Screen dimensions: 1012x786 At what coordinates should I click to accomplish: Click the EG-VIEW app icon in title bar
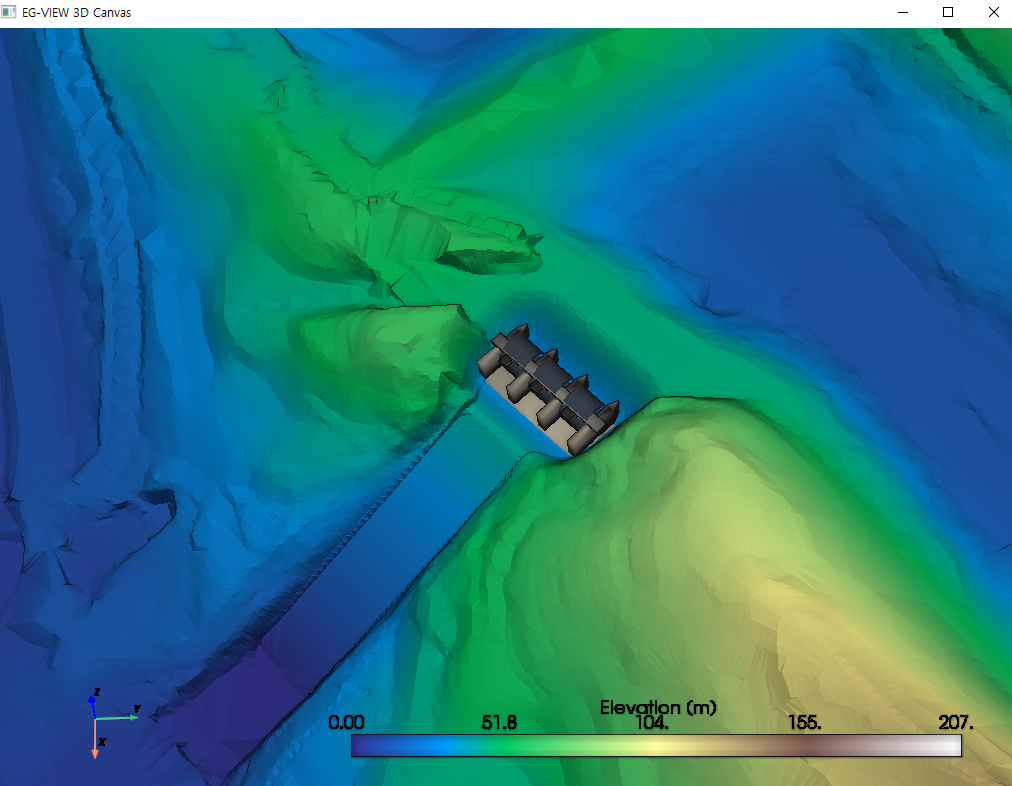point(8,12)
